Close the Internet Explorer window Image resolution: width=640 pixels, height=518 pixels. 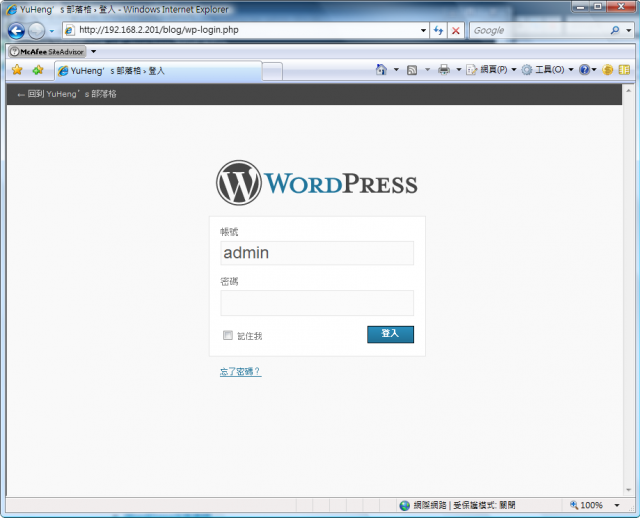click(x=621, y=7)
